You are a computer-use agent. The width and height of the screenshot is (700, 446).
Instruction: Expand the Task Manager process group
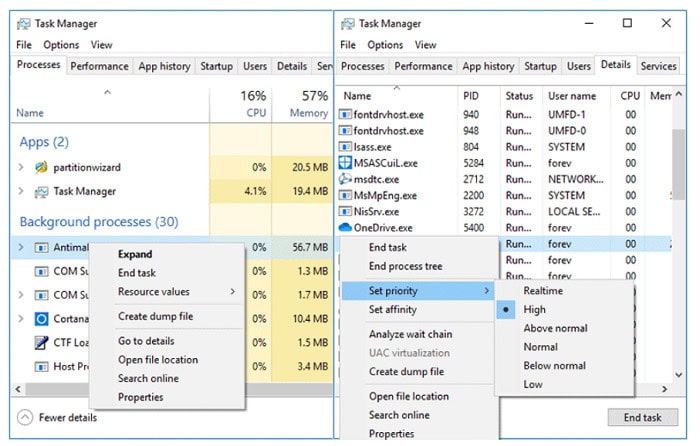(21, 192)
